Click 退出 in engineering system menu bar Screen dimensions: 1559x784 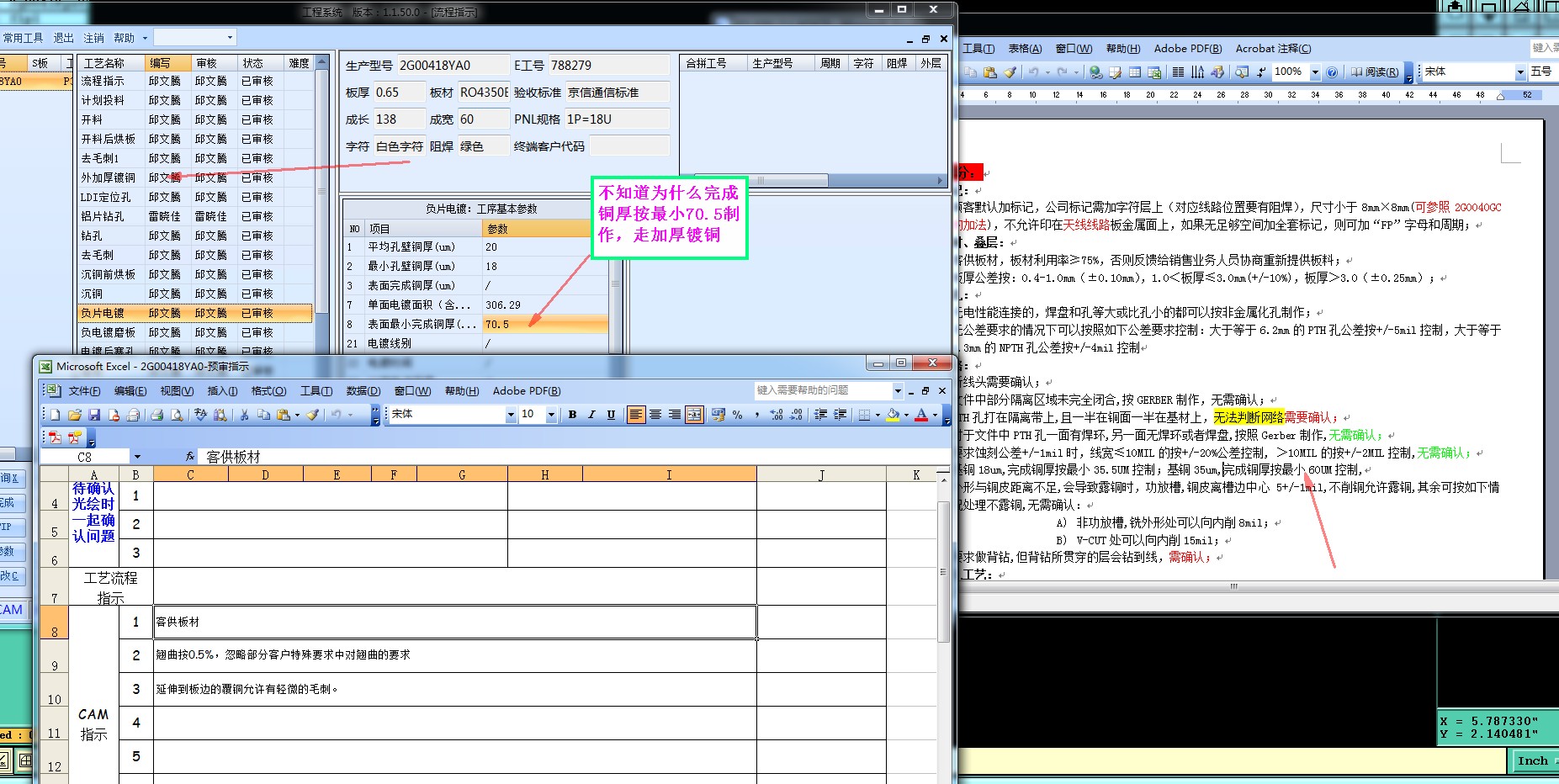64,38
